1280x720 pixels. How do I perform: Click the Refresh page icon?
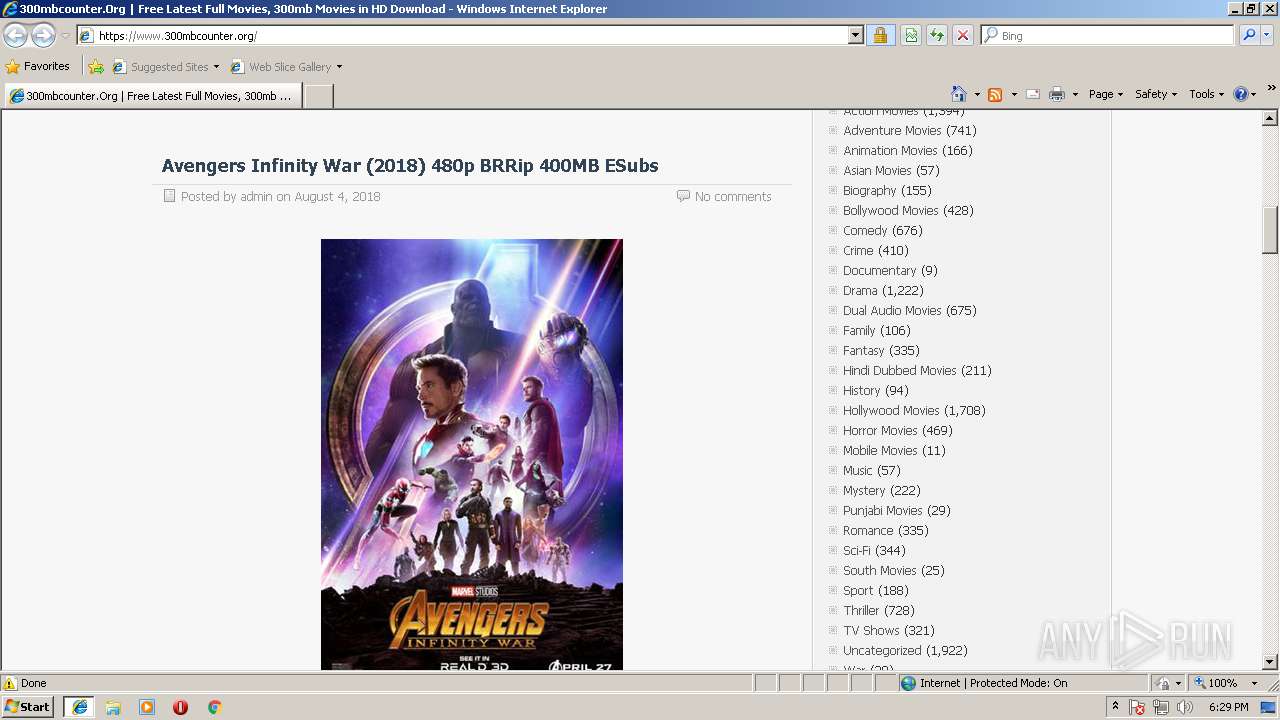pos(937,36)
